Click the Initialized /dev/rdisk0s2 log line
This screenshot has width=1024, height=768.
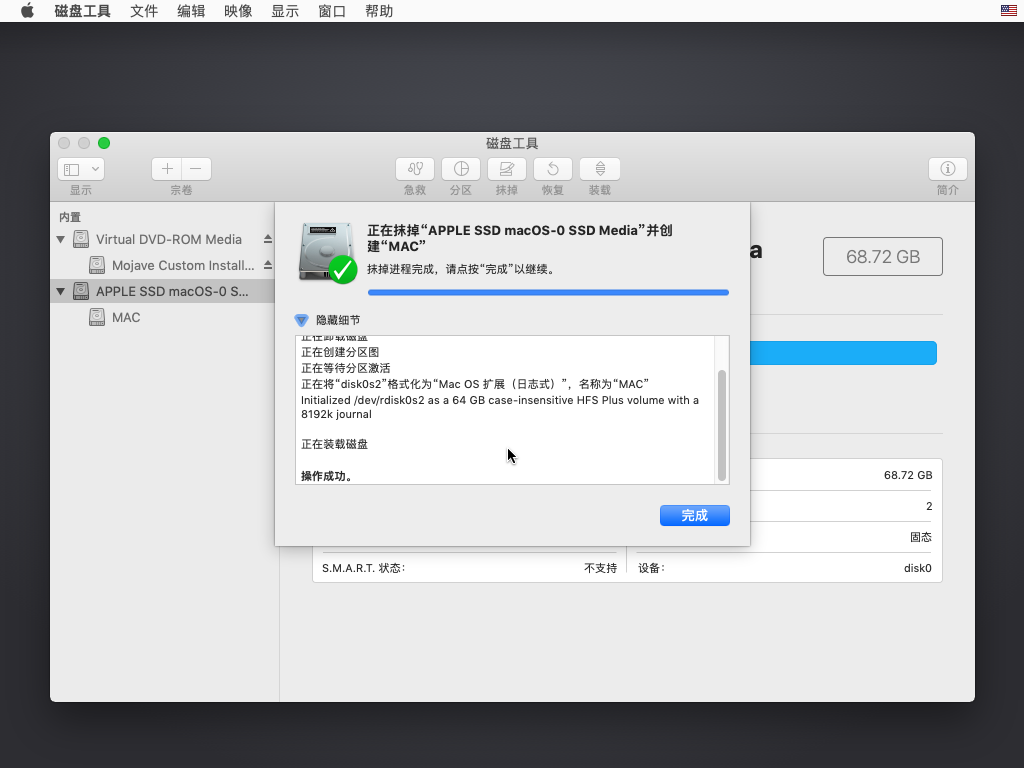click(500, 407)
